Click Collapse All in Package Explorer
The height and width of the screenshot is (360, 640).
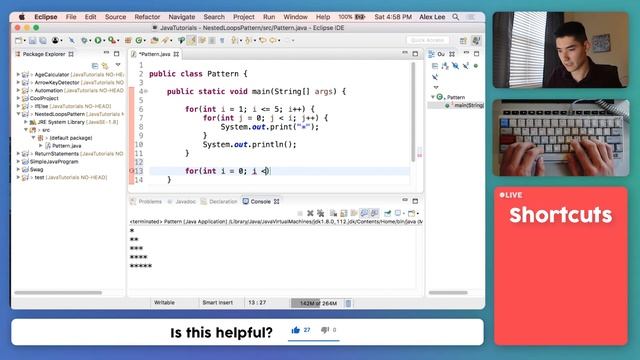coord(95,65)
